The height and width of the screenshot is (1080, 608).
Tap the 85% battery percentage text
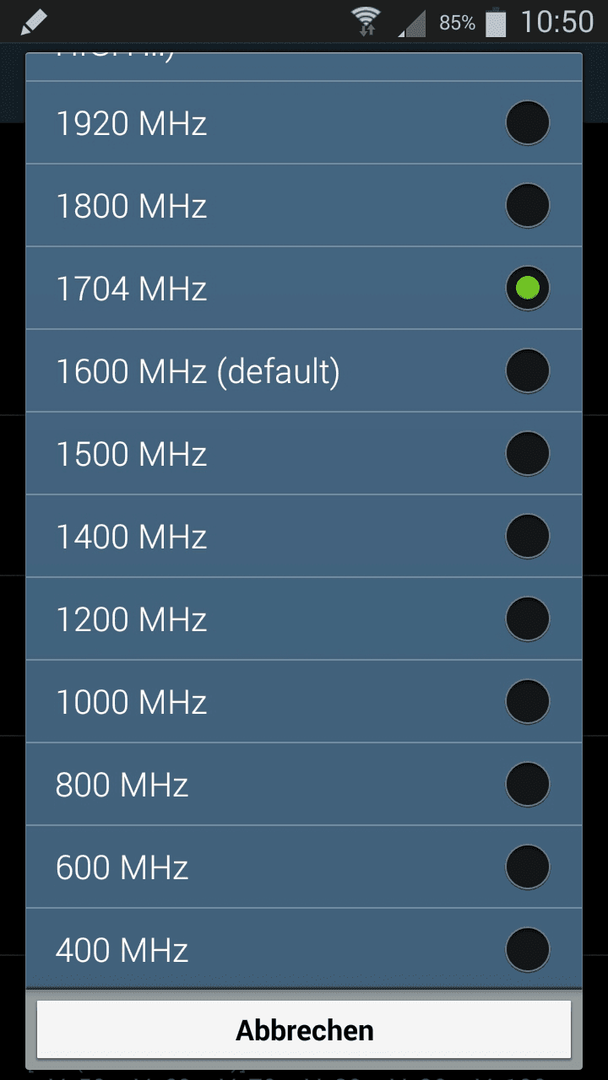457,23
